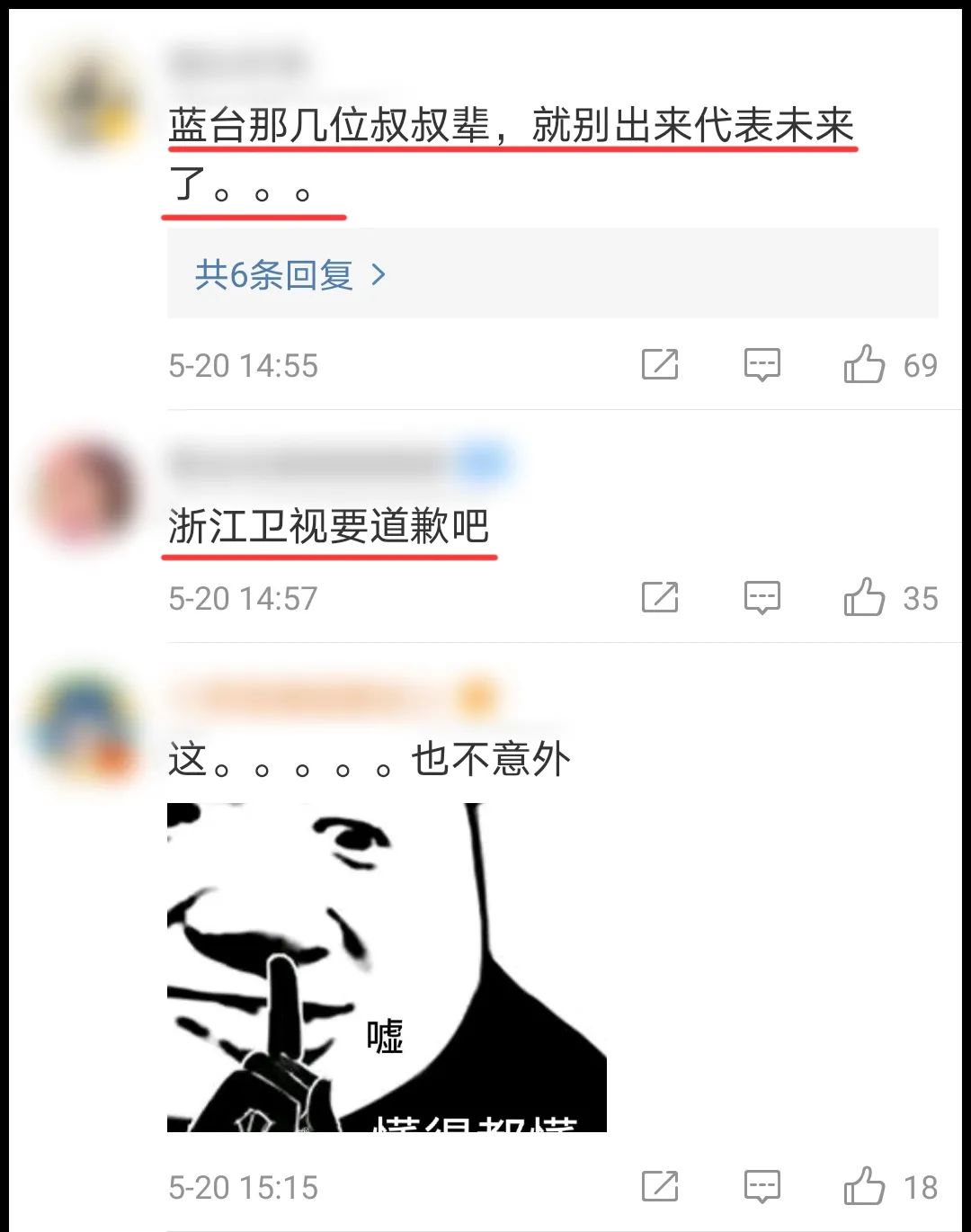
Task: Open second commenter's blurred username
Action: pos(337,464)
